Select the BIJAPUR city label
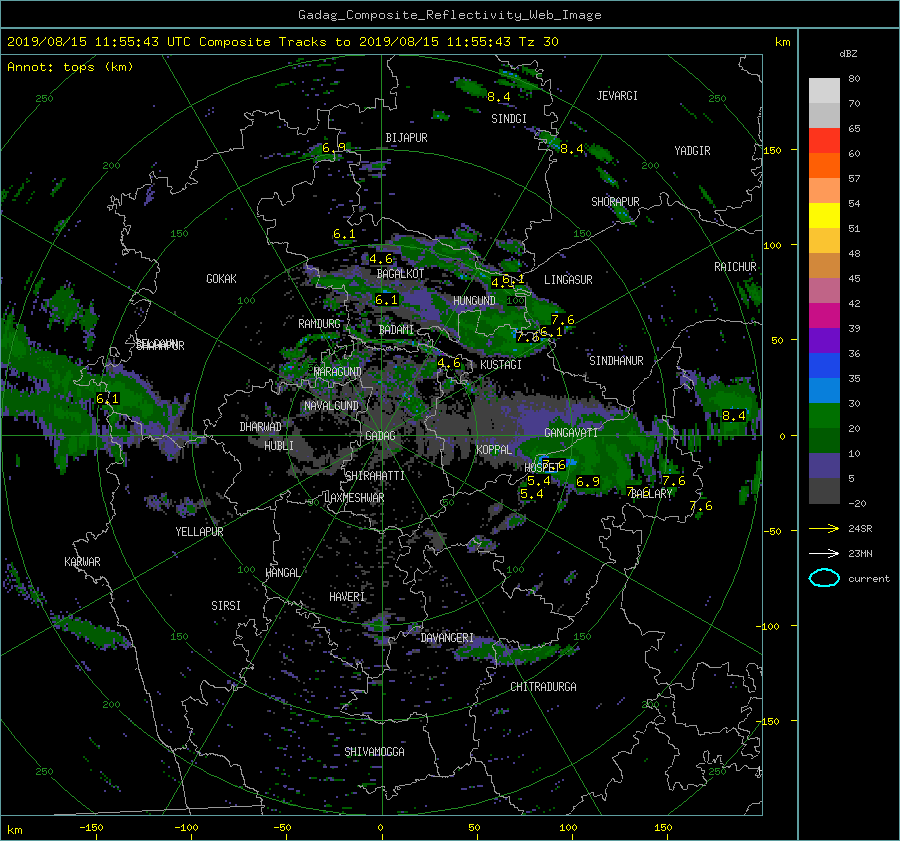 (x=406, y=138)
